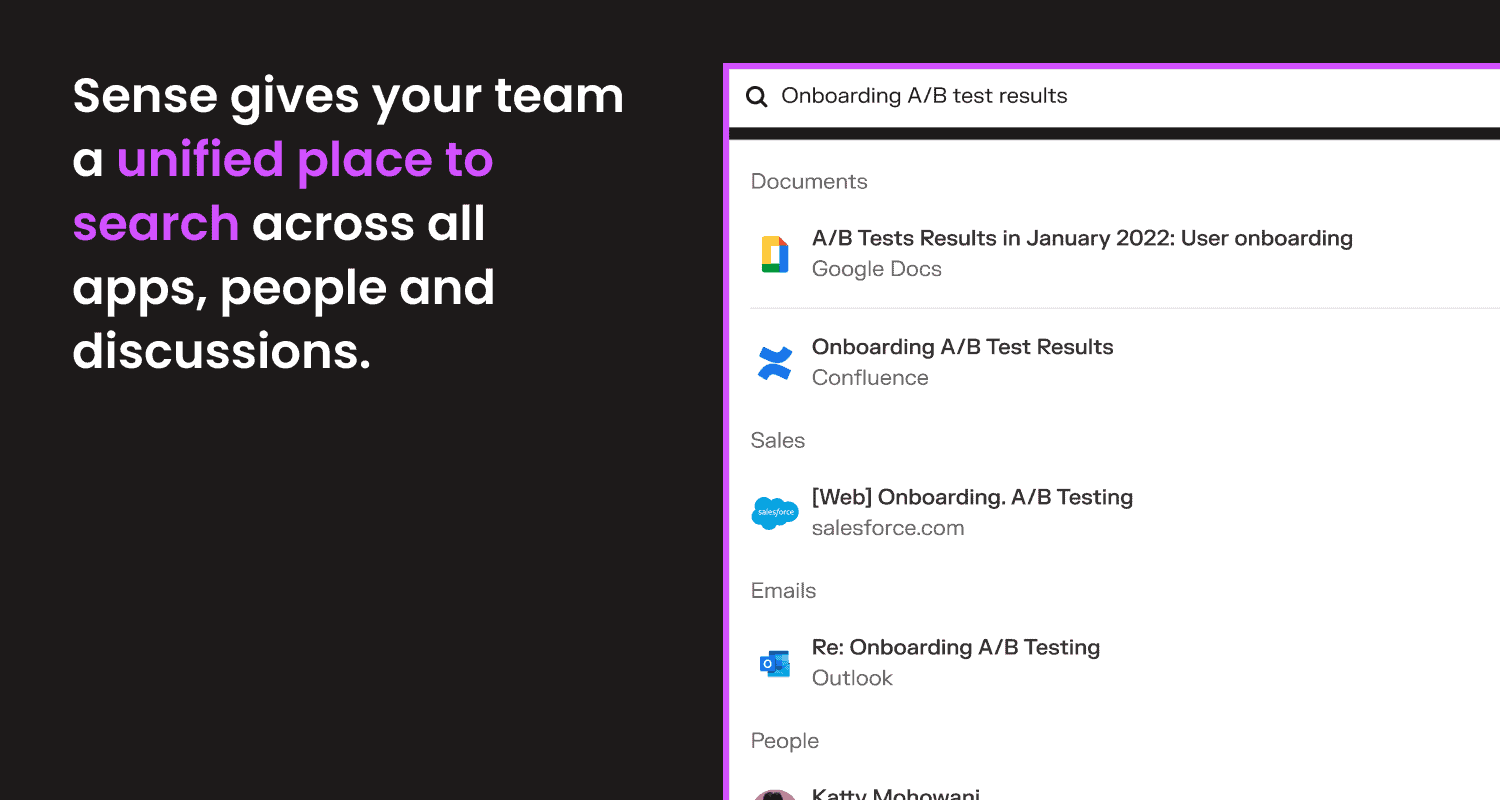This screenshot has width=1500, height=800.
Task: Click the Google Docs file icon
Action: click(x=775, y=254)
